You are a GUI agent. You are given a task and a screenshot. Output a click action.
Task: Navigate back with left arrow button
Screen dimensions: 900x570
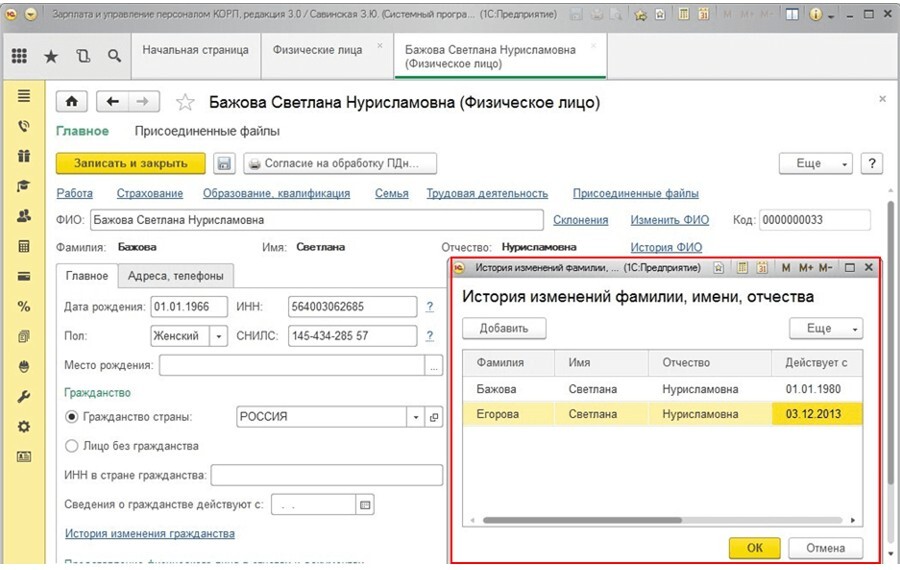(112, 102)
